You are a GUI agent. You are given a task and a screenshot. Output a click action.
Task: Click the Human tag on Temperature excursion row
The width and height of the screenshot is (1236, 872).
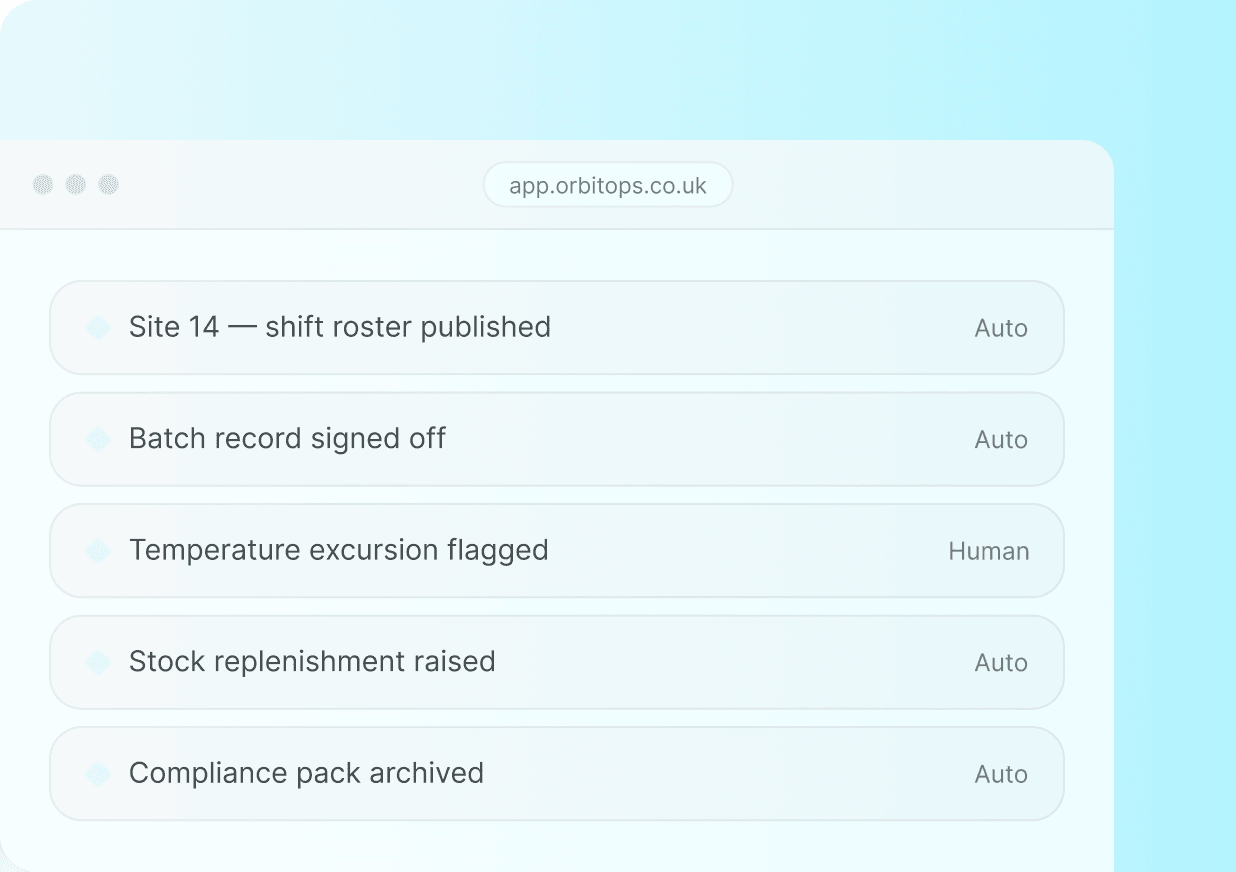988,552
